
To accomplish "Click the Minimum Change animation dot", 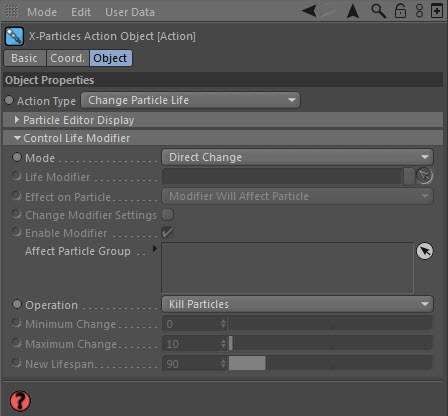I will [16, 323].
